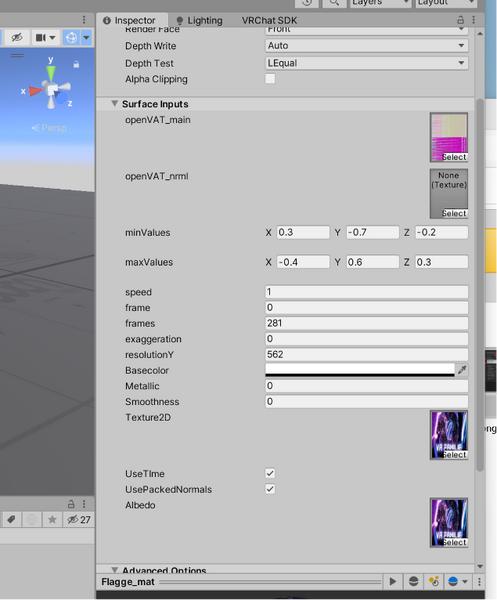The width and height of the screenshot is (497, 600).
Task: Click the green Y axis cone
Action: pyautogui.click(x=51, y=73)
